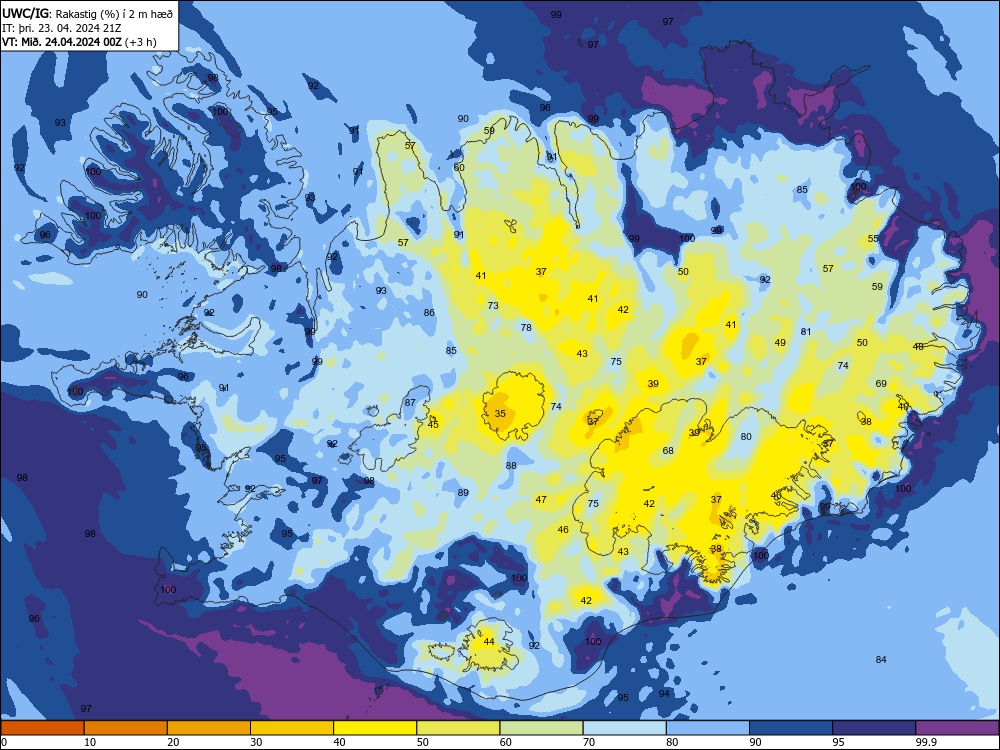
Task: Pick the purple above-99.9 legend swatch
Action: tap(957, 728)
